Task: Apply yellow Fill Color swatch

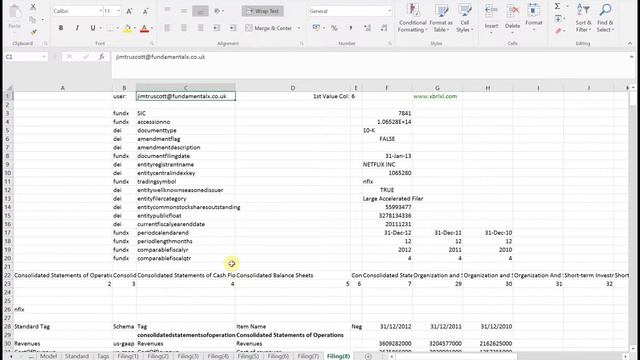Action: click(x=127, y=28)
